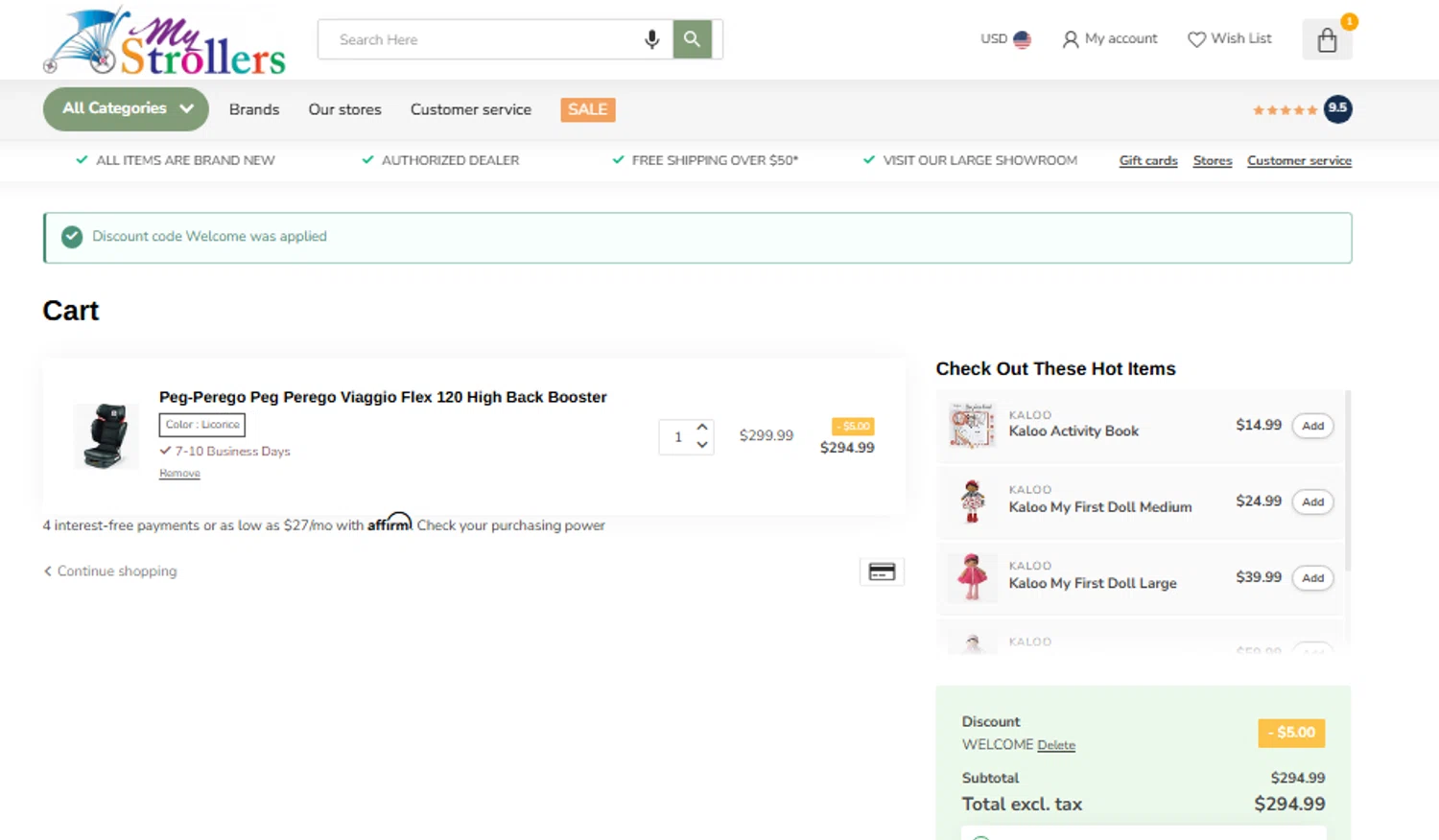The image size is (1439, 840).
Task: Click the My Strollers logo
Action: [165, 40]
